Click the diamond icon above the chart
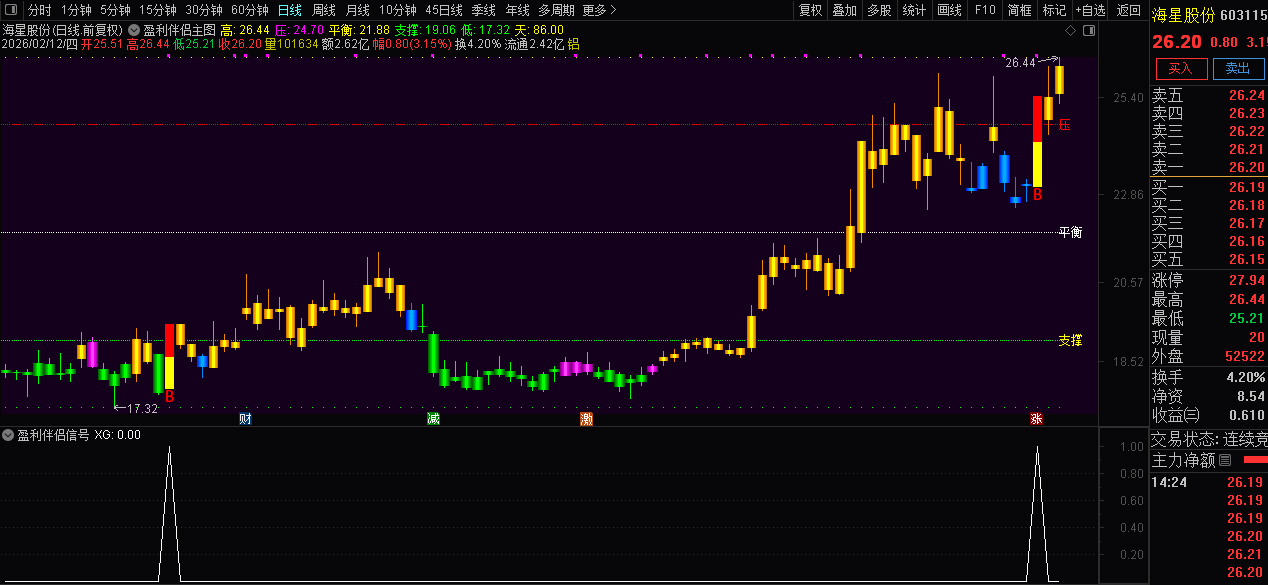The width and height of the screenshot is (1268, 585). 1070,30
